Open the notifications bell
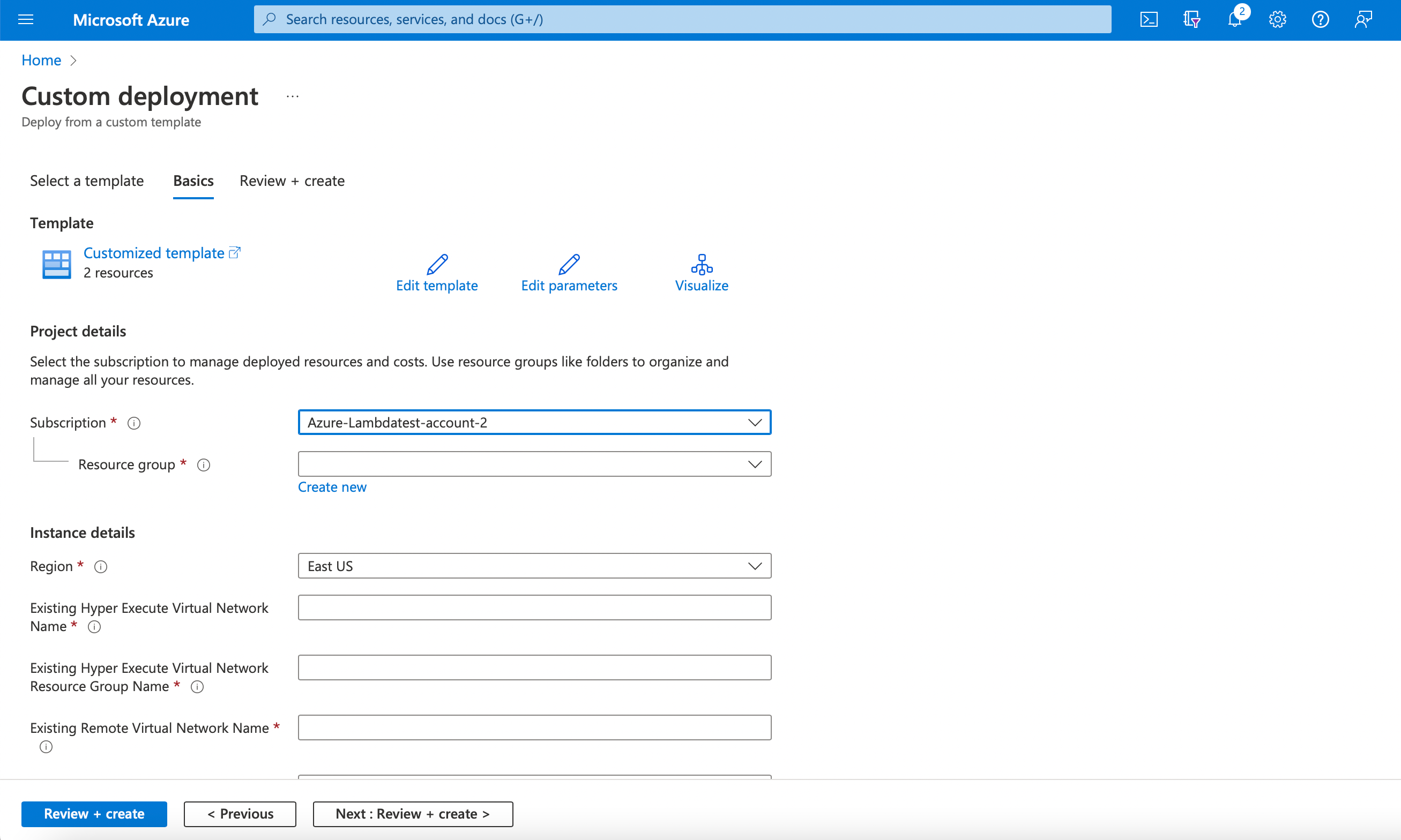Screen dimensions: 1401x840 tap(1234, 20)
